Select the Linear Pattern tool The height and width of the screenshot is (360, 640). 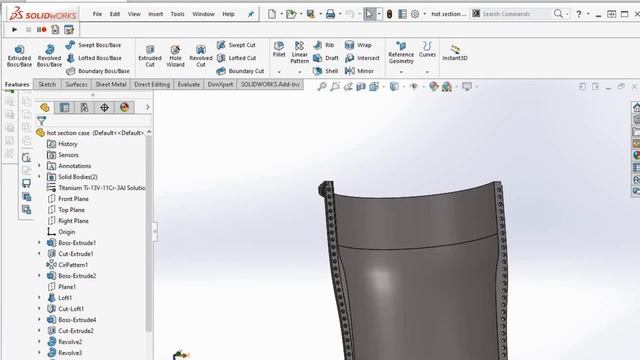coord(300,52)
